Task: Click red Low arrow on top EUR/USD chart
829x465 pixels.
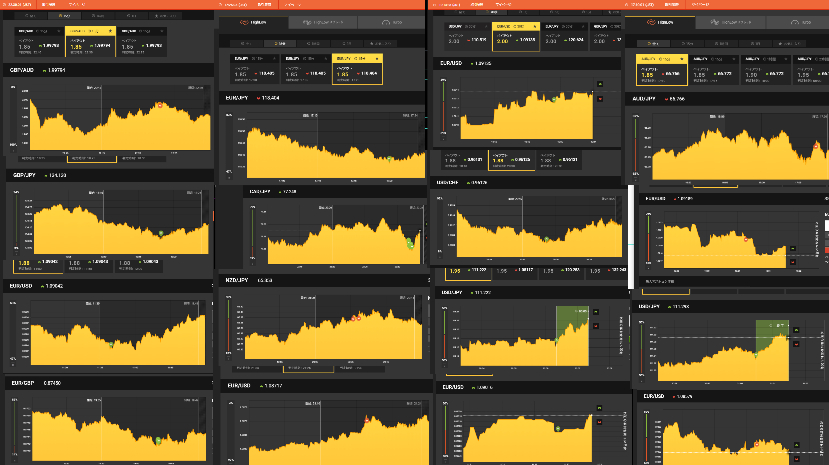Action: 599,98
